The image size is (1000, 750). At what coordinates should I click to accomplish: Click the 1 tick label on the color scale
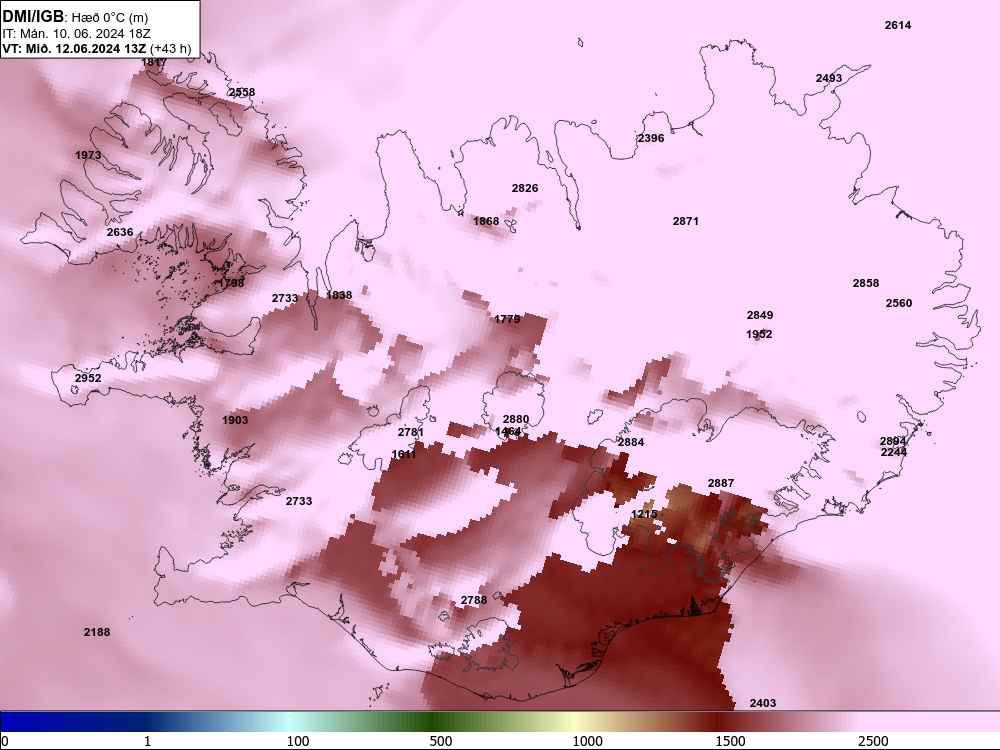tap(147, 741)
